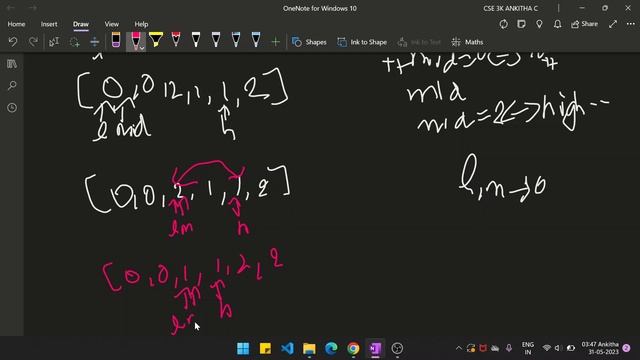Expand hidden system tray icons
Screen dimensions: 640x360
[x=458, y=348]
